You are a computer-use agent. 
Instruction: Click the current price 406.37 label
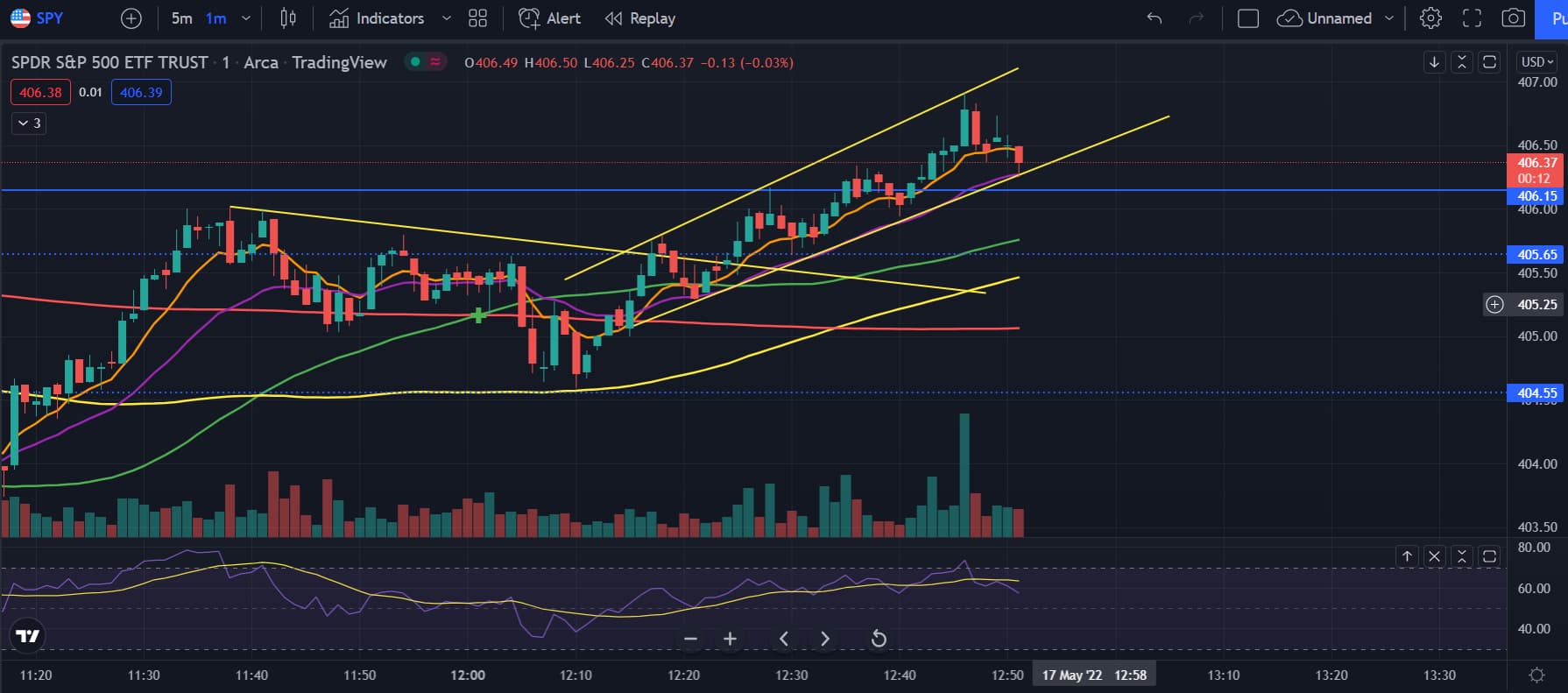pyautogui.click(x=1536, y=163)
